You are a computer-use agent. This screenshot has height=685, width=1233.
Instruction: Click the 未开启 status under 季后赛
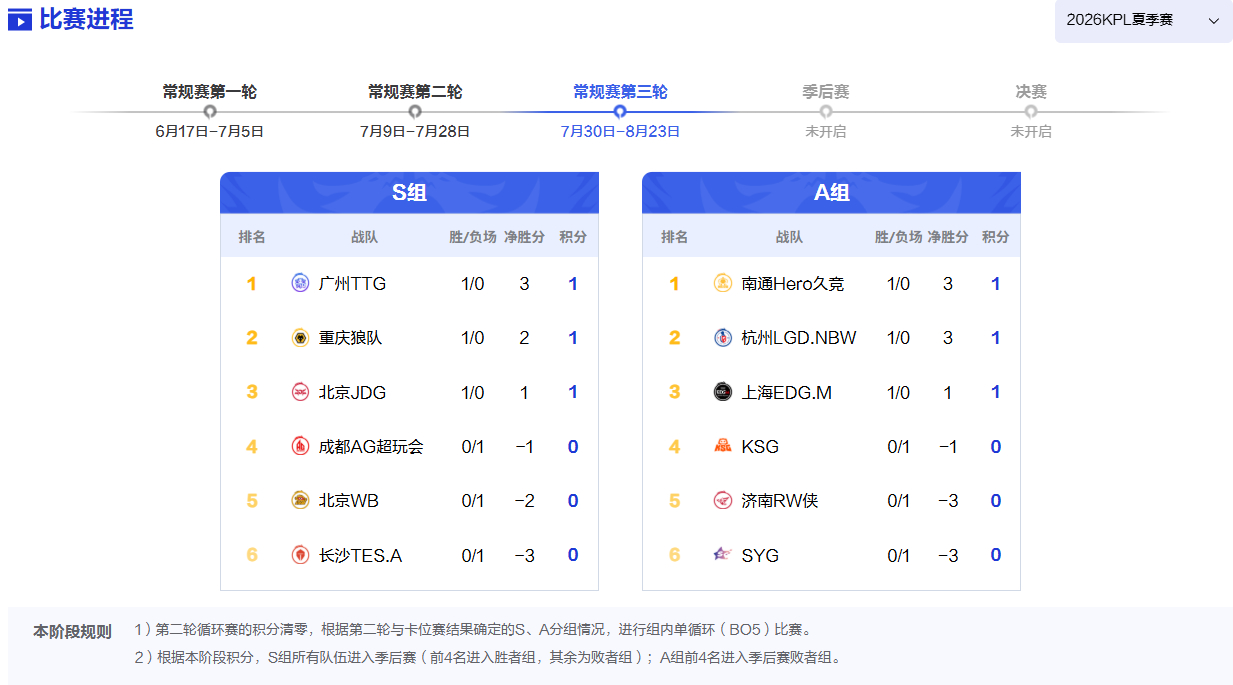pos(826,131)
